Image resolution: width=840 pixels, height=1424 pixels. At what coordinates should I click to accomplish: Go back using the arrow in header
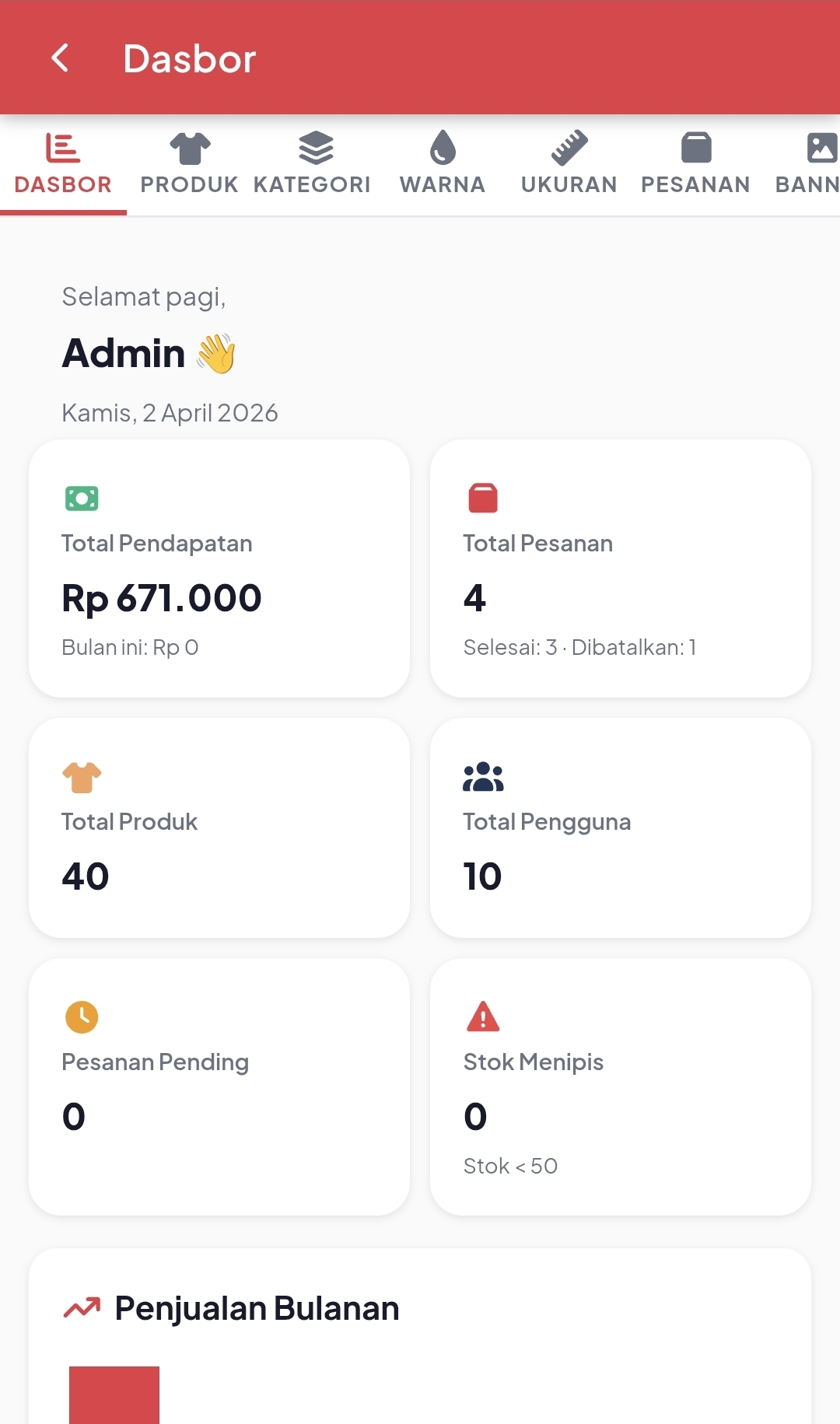(61, 58)
